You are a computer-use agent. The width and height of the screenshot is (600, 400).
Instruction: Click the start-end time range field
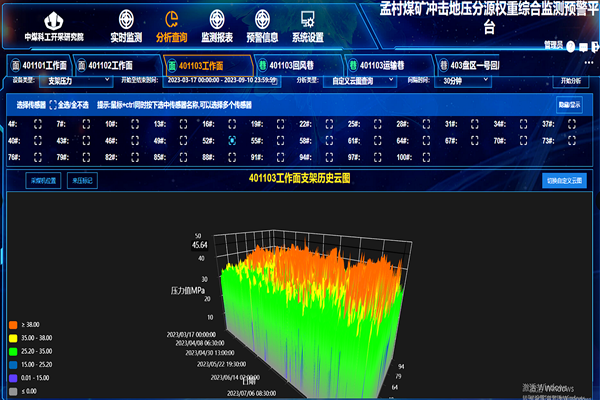[x=219, y=82]
